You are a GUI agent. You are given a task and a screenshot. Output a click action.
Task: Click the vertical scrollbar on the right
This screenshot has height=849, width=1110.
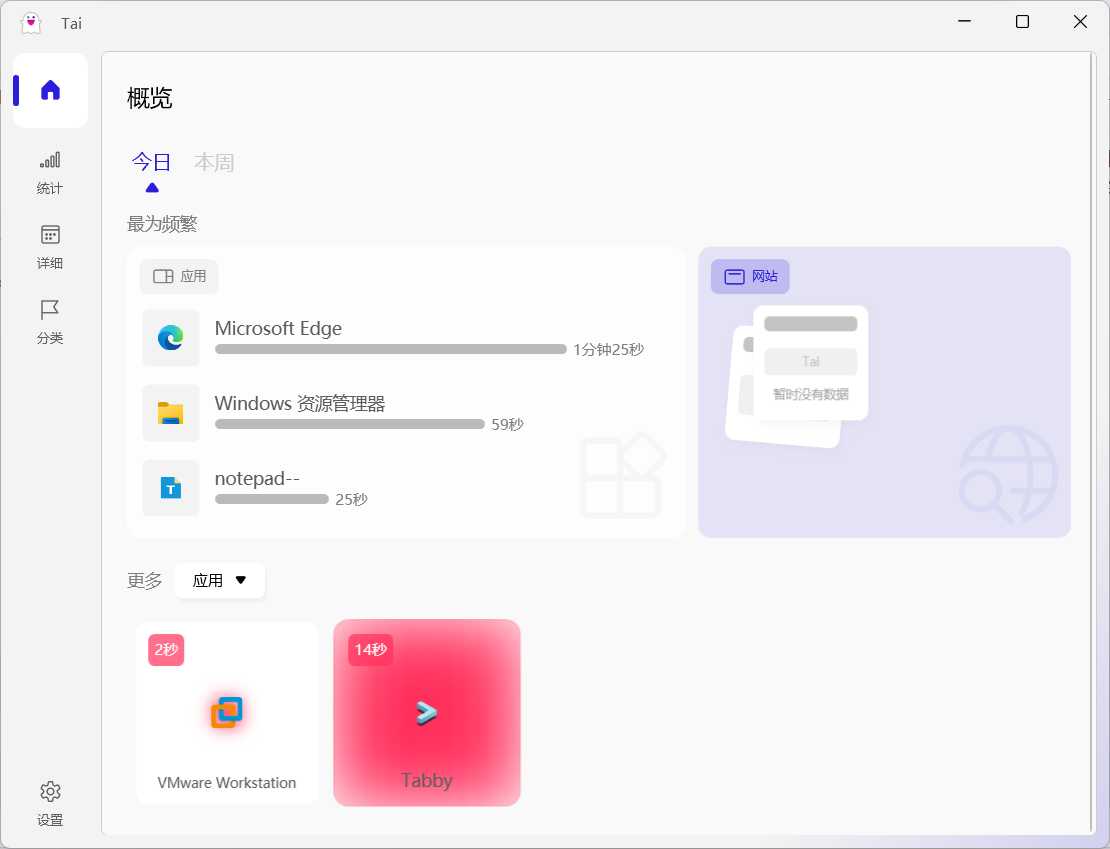click(1093, 443)
